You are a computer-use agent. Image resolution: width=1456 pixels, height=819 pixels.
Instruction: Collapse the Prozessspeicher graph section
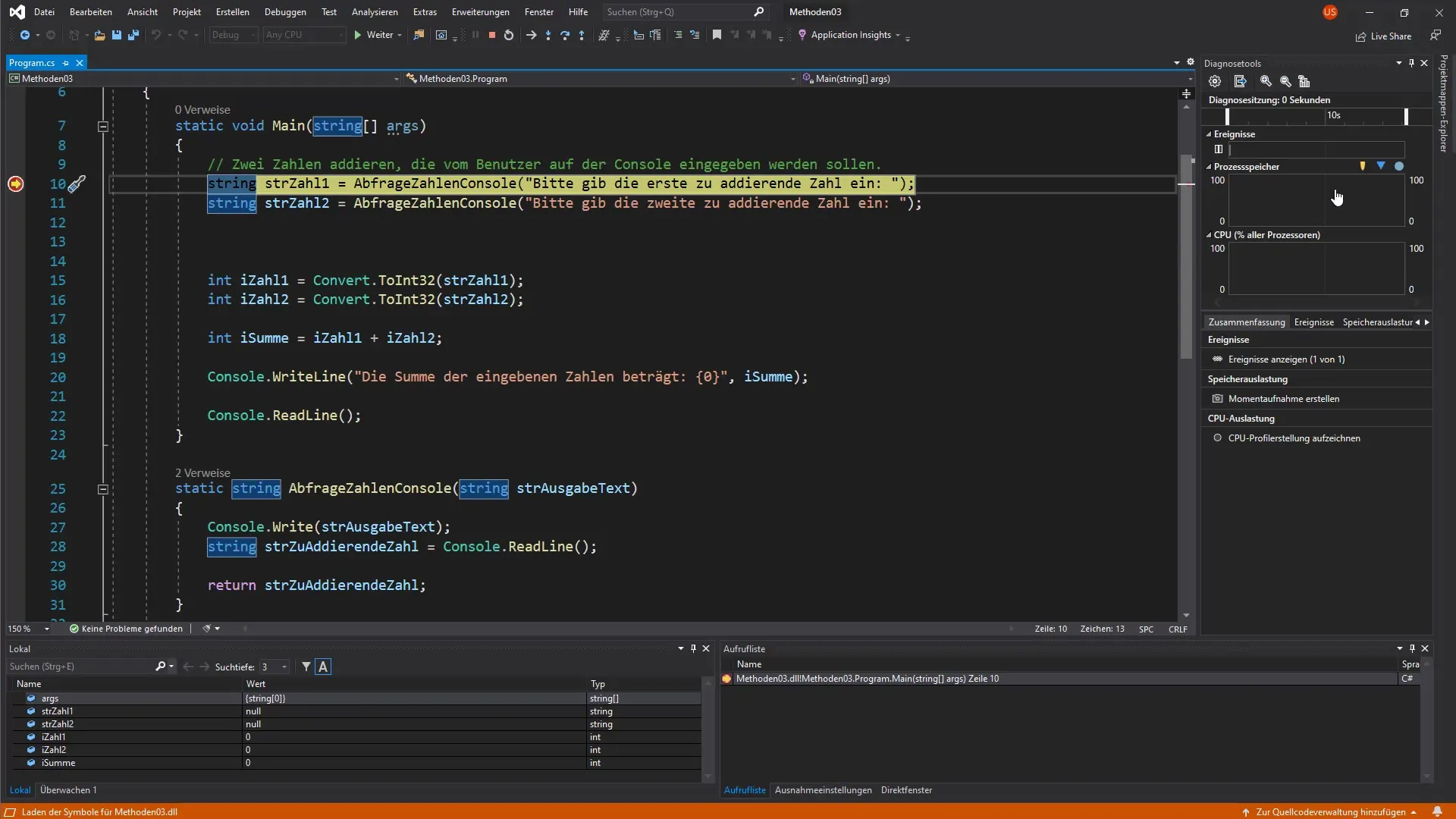1209,167
